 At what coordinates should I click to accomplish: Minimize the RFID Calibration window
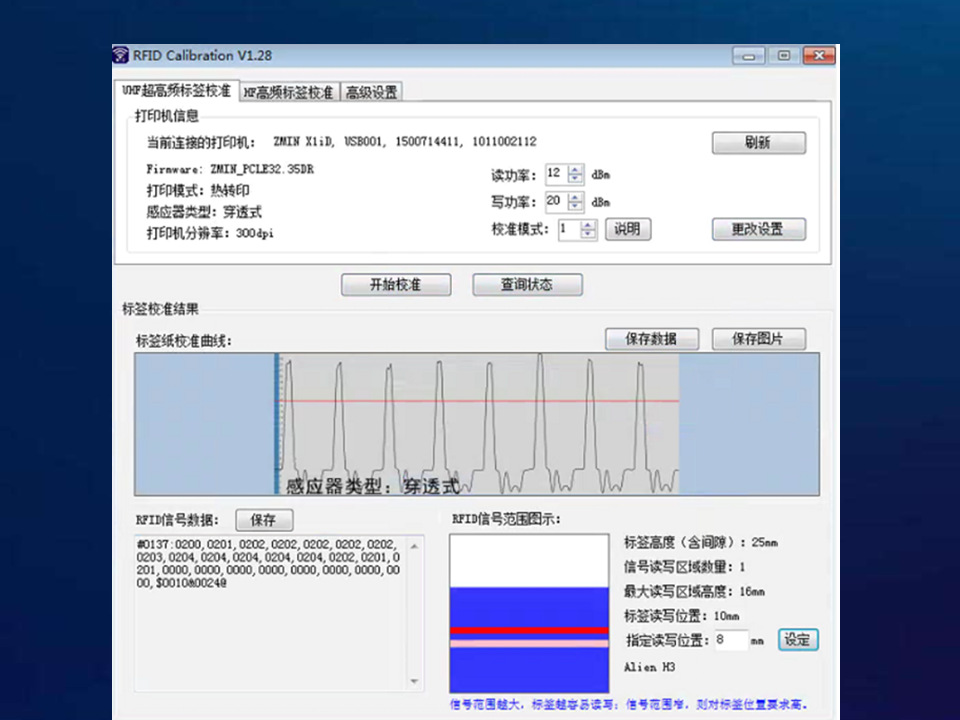tap(748, 56)
